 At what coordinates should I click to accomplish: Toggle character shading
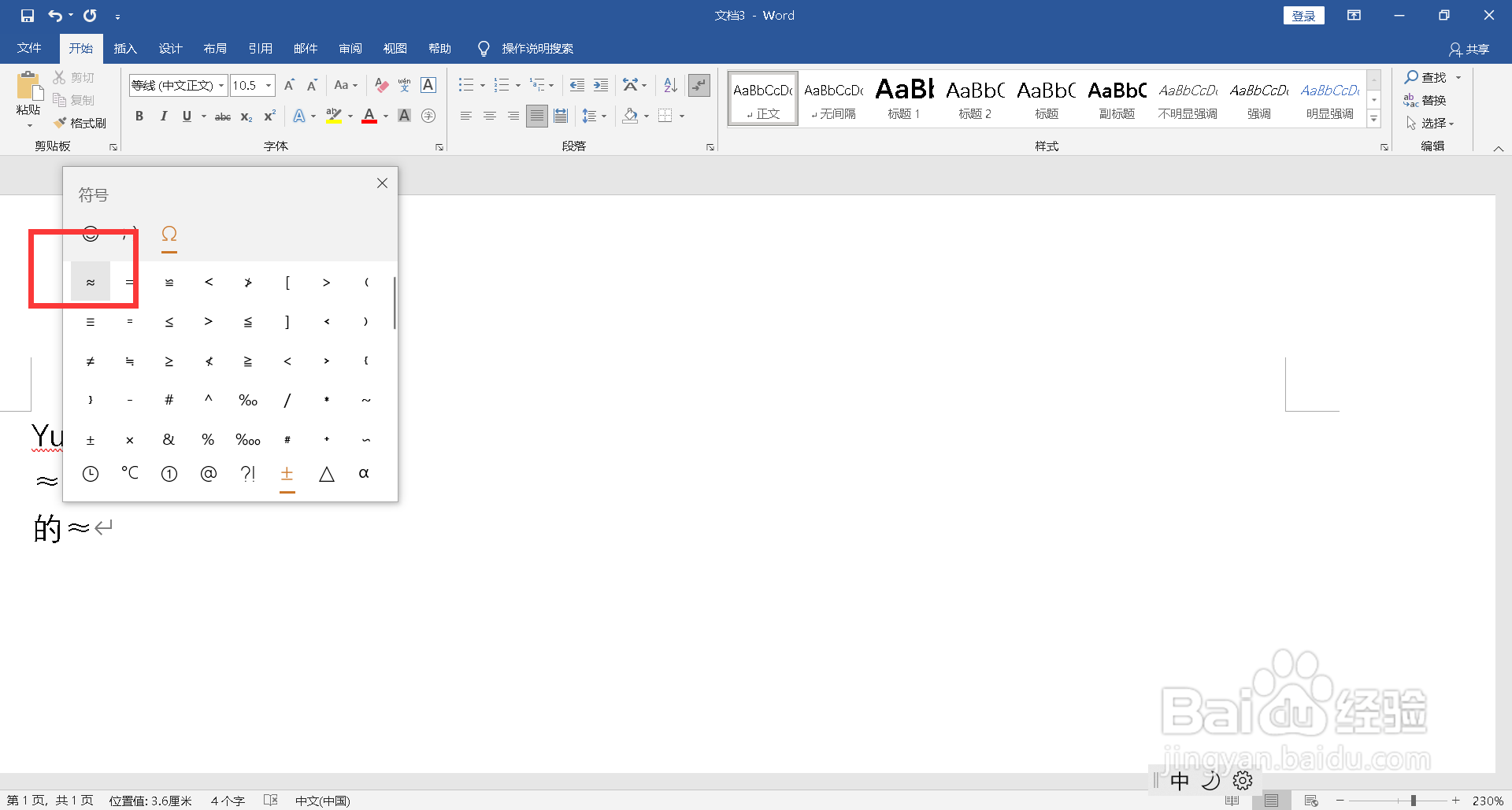pyautogui.click(x=405, y=117)
